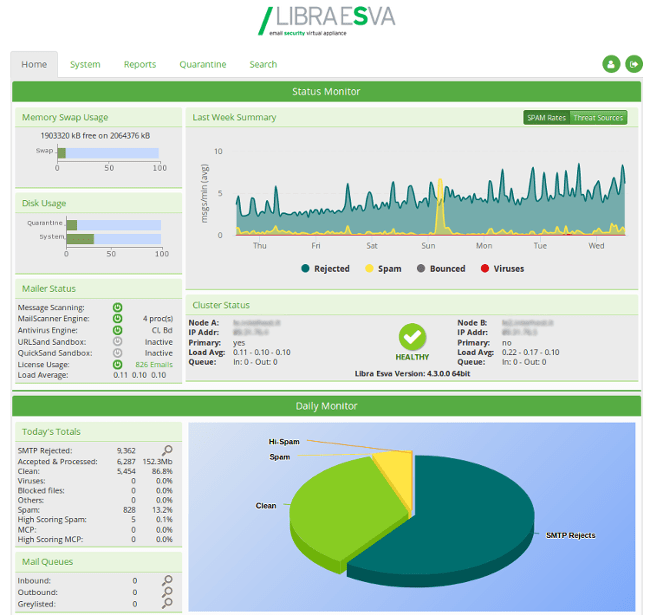This screenshot has width=650, height=615.
Task: Toggle Bounced series in chart legend
Action: click(441, 269)
